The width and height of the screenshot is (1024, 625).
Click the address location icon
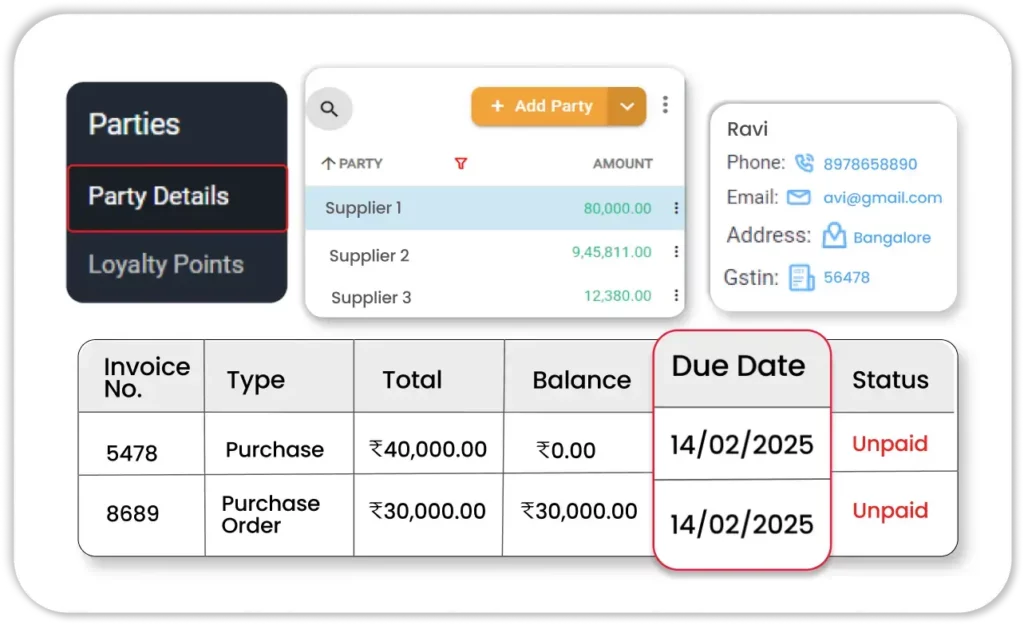point(833,236)
